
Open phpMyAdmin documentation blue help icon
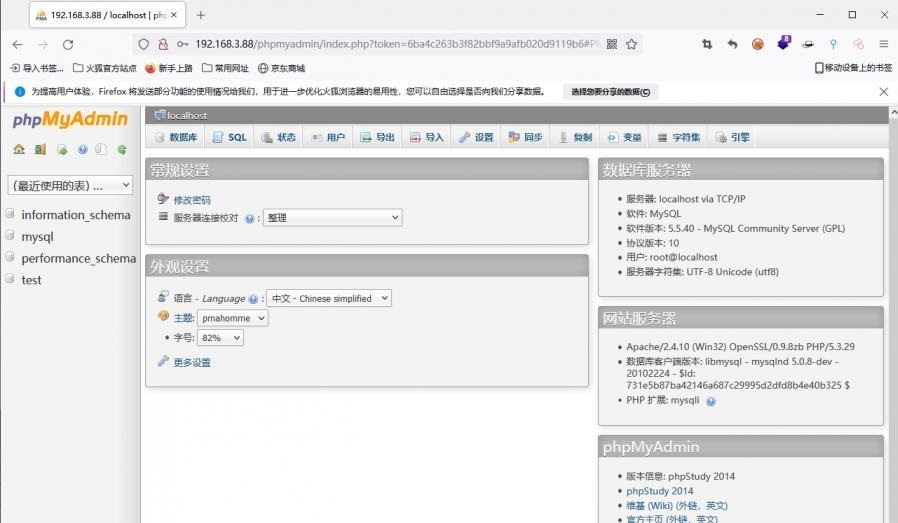click(x=83, y=150)
